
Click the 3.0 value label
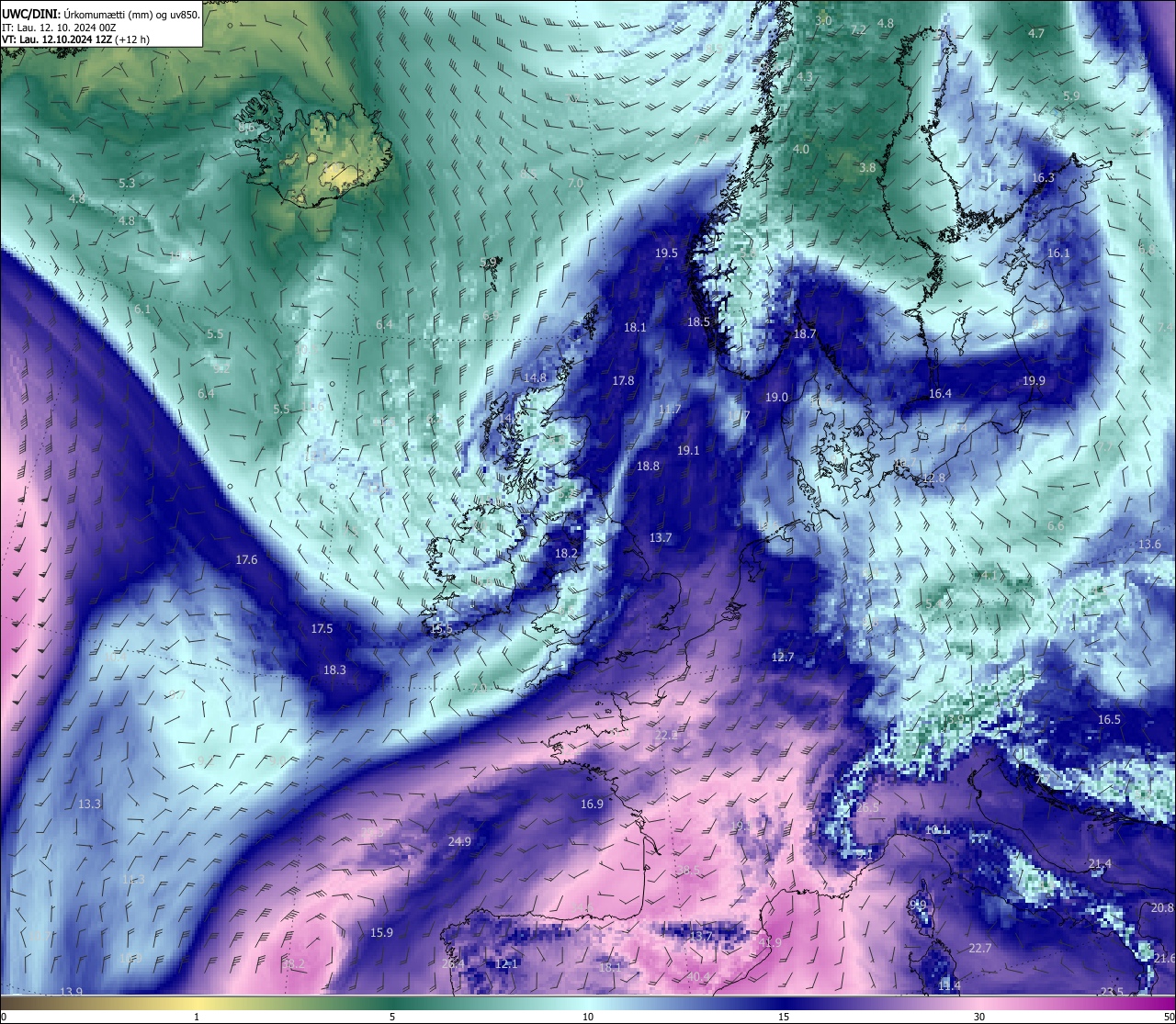pyautogui.click(x=824, y=21)
